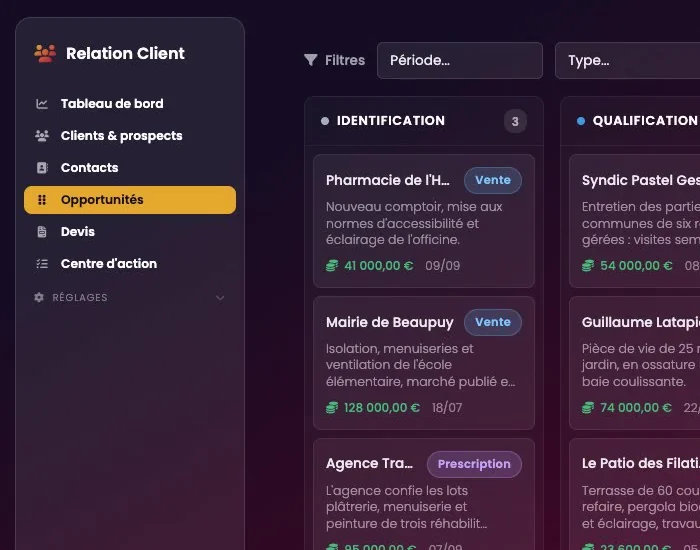
Task: Click the Contacts address book icon
Action: click(42, 168)
